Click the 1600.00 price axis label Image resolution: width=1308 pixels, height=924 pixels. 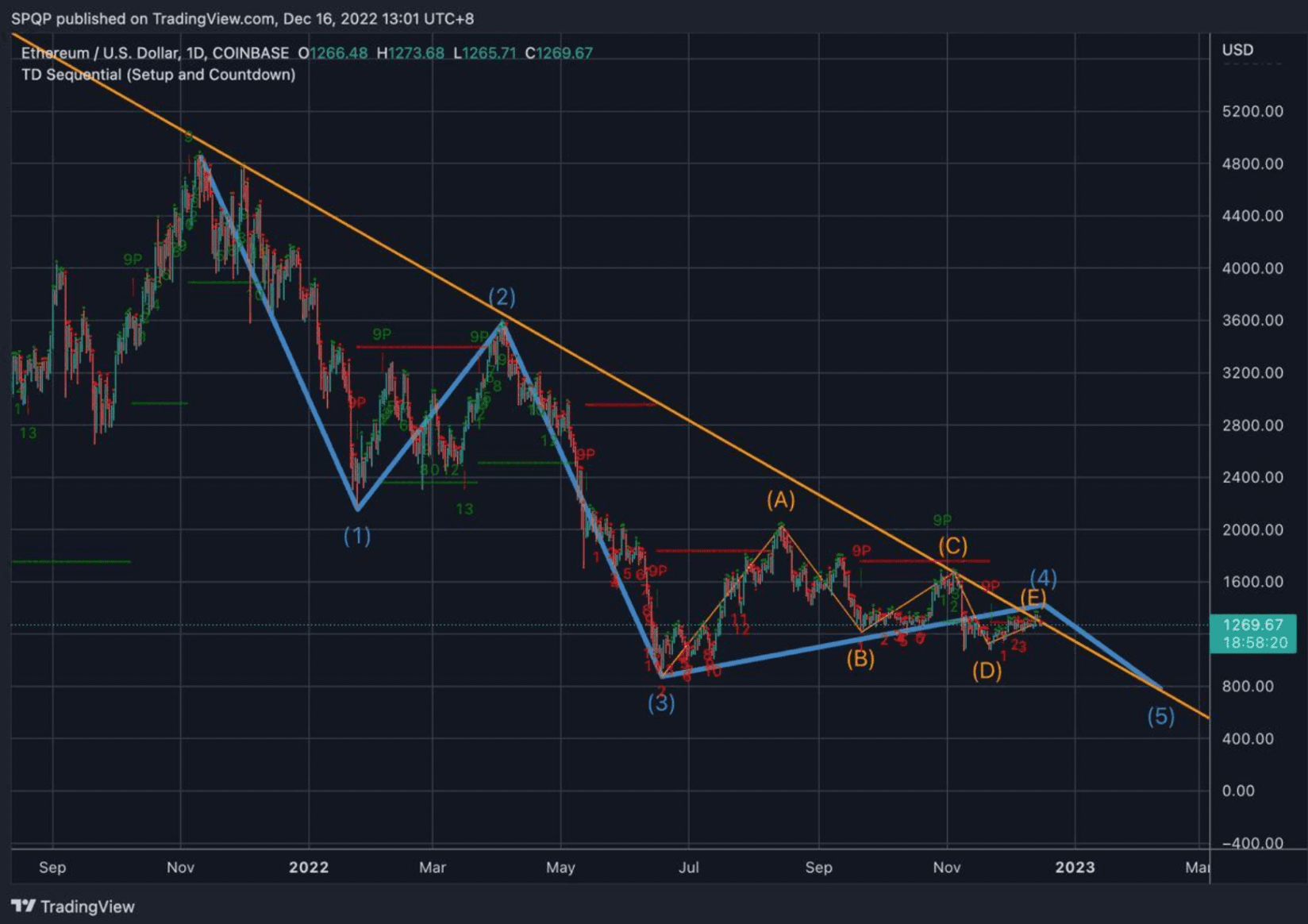[1252, 582]
